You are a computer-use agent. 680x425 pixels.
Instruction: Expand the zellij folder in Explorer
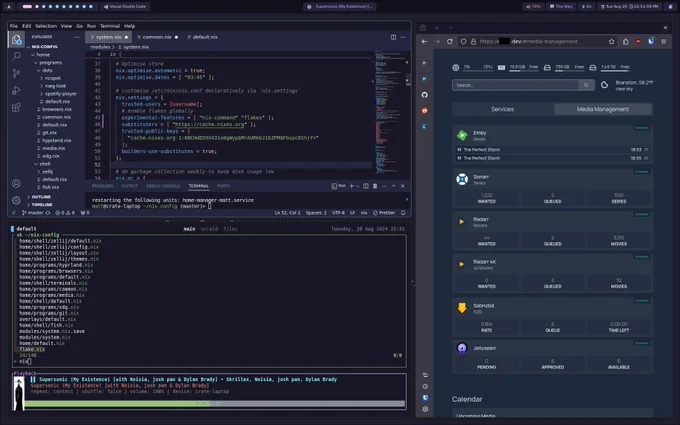coord(39,172)
